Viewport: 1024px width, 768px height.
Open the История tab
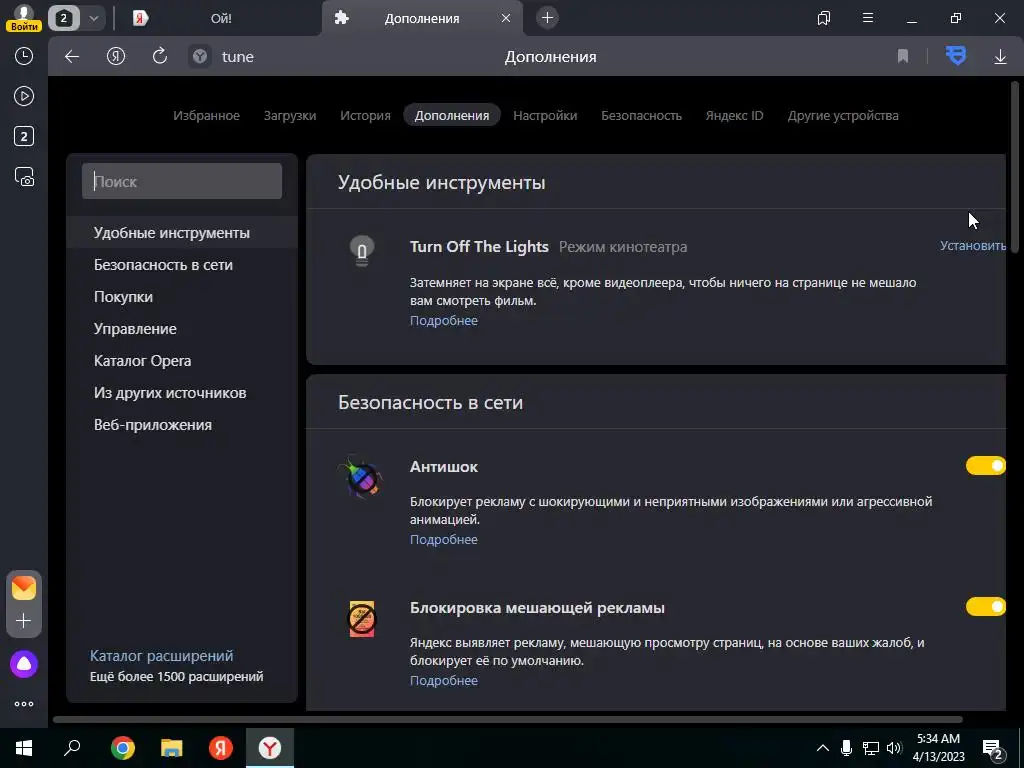click(365, 116)
